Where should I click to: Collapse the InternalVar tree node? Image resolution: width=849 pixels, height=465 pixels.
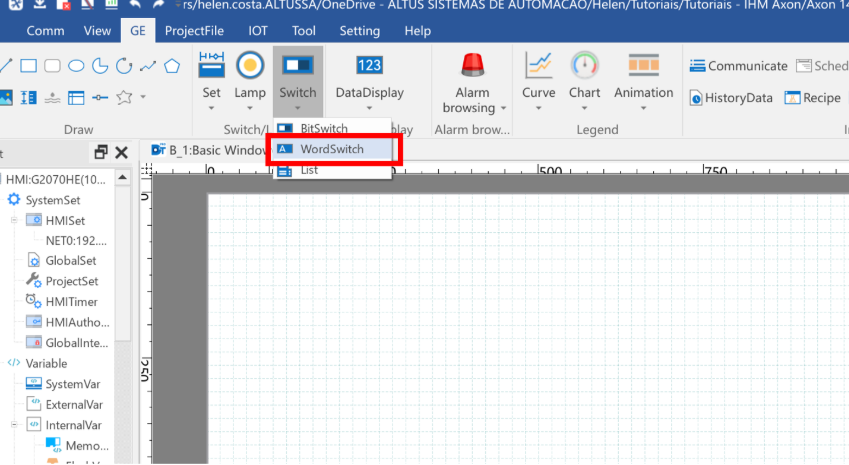point(14,425)
